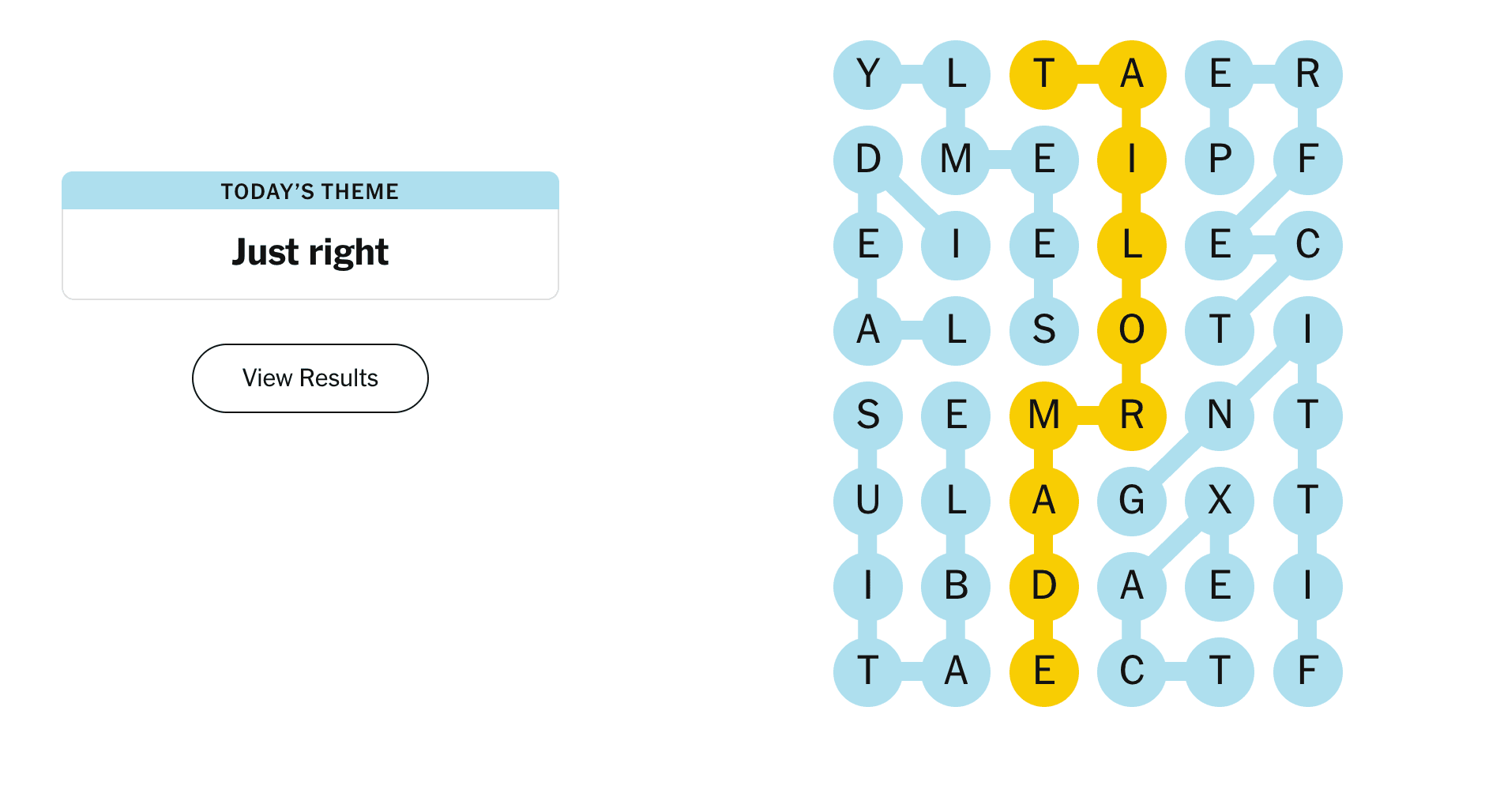Click the yellow letter R circle
This screenshot has height=812, width=1485.
1131,415
